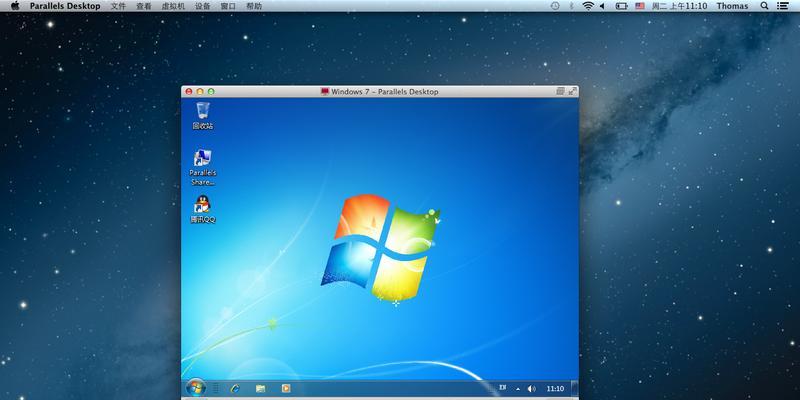Enter full screen via VM title bar arrows
Viewport: 800px width, 400px height.
click(572, 91)
